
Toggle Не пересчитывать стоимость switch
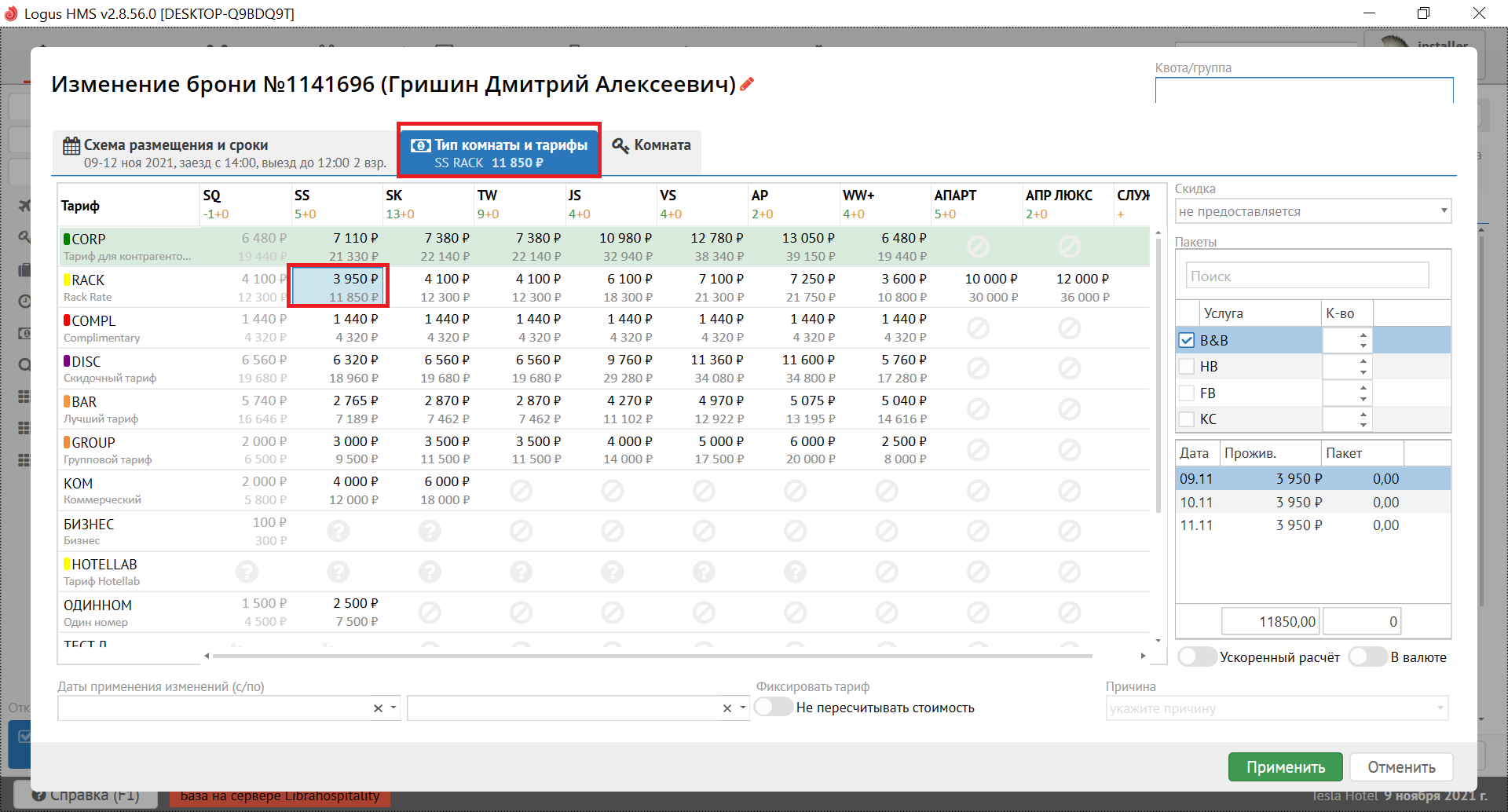pyautogui.click(x=774, y=708)
